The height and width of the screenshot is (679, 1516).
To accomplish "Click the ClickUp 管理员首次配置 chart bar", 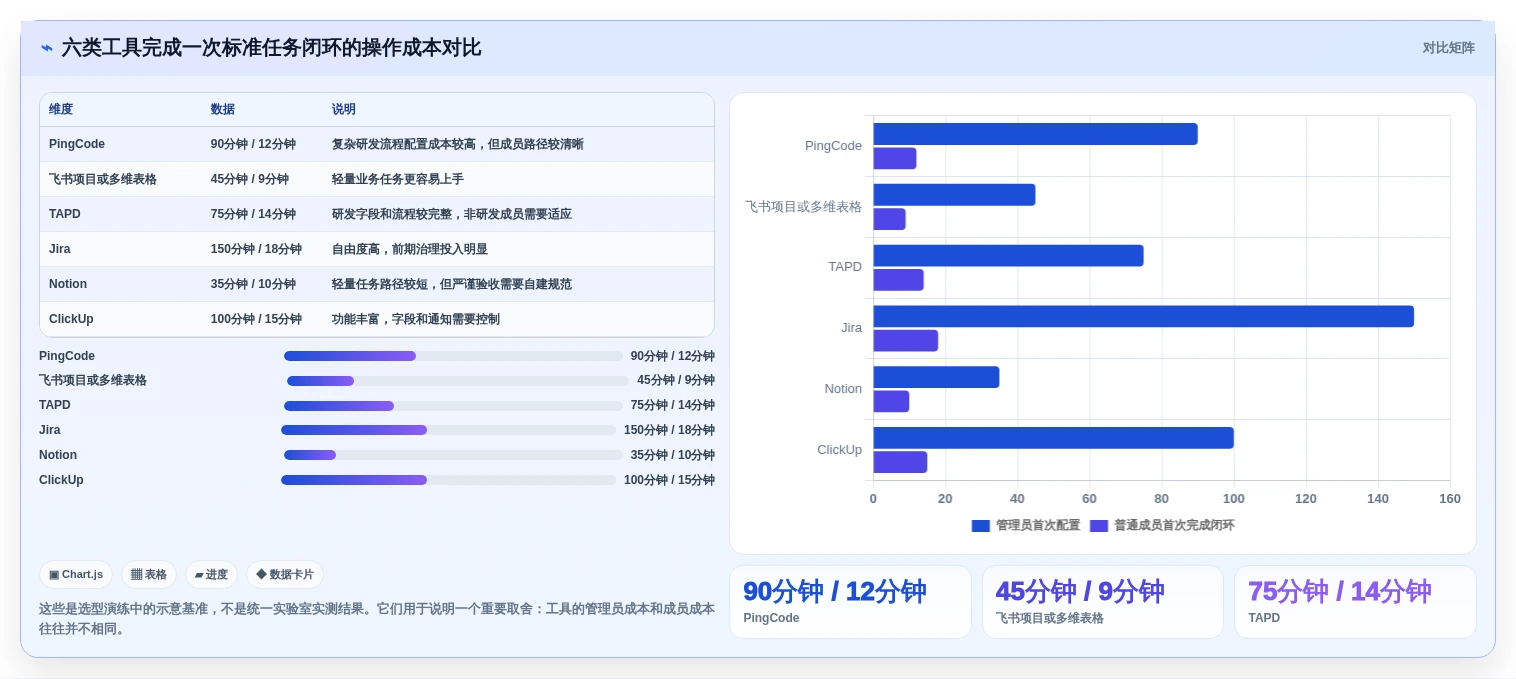I will 1053,438.
